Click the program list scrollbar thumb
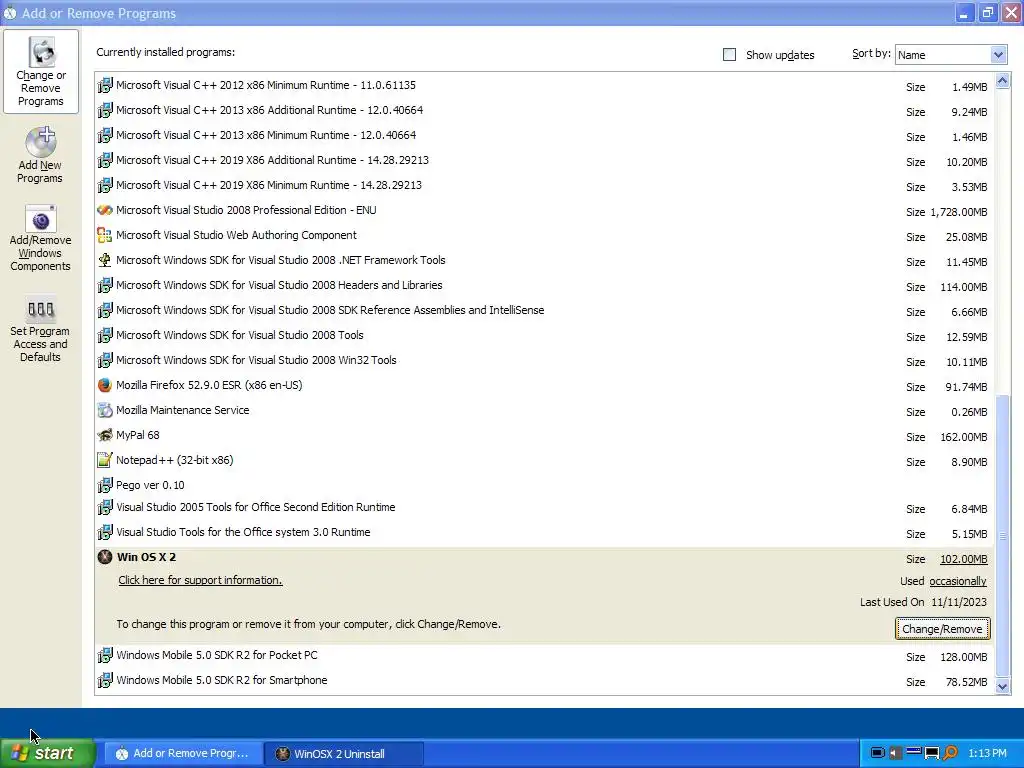 click(x=1002, y=536)
